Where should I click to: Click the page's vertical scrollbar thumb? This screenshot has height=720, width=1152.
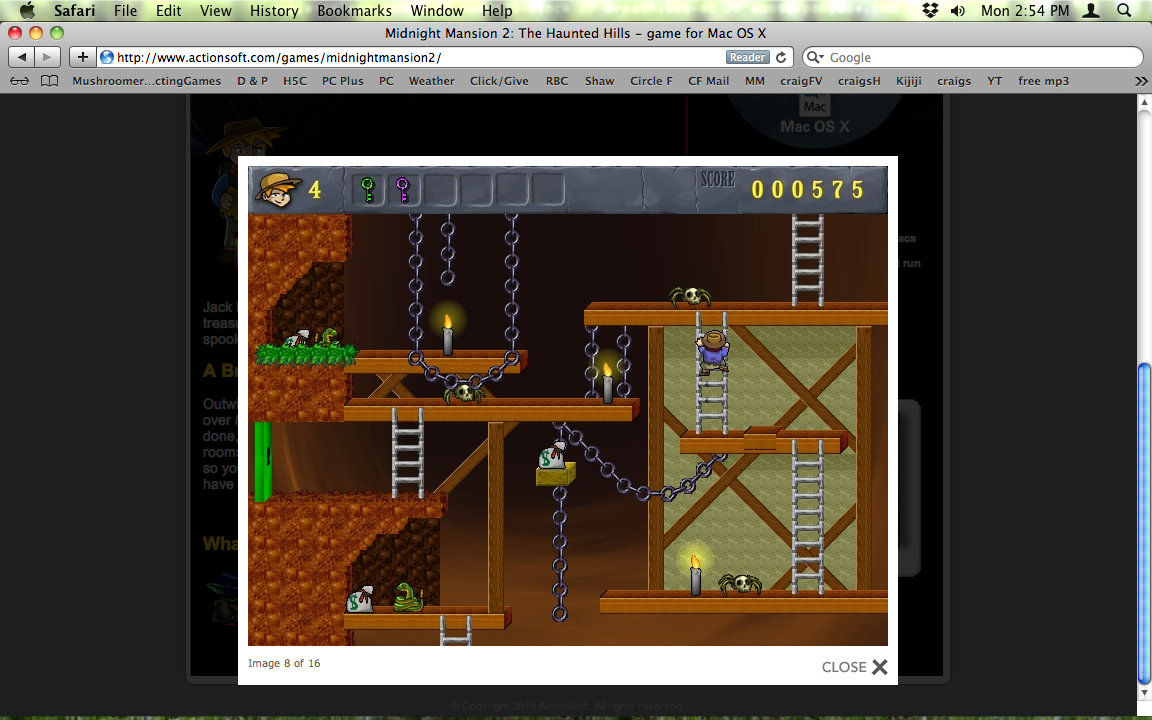coord(1144,520)
